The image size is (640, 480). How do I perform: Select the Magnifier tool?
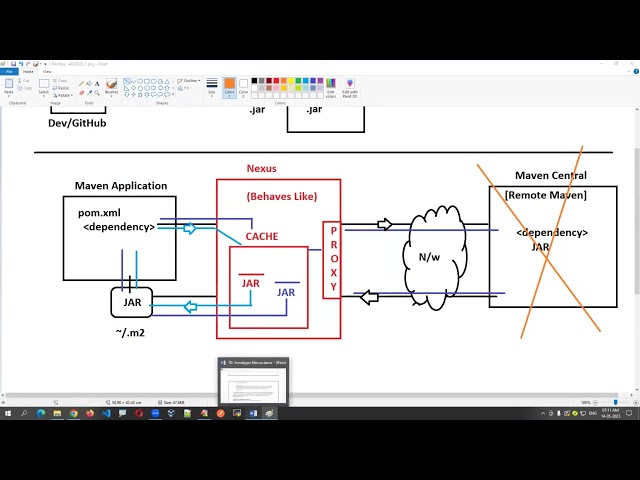97,93
